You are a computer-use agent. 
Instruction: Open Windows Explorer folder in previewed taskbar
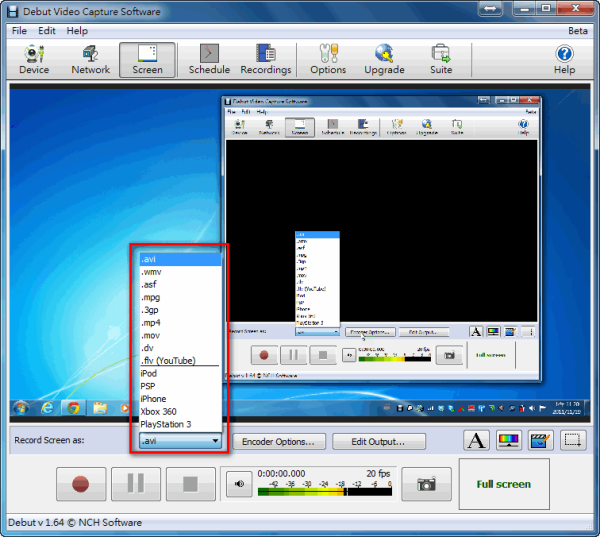(x=100, y=408)
